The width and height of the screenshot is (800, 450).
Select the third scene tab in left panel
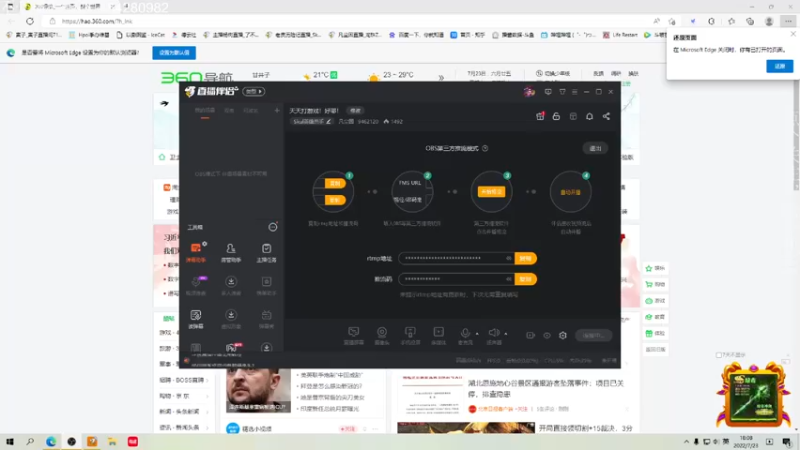[251, 111]
